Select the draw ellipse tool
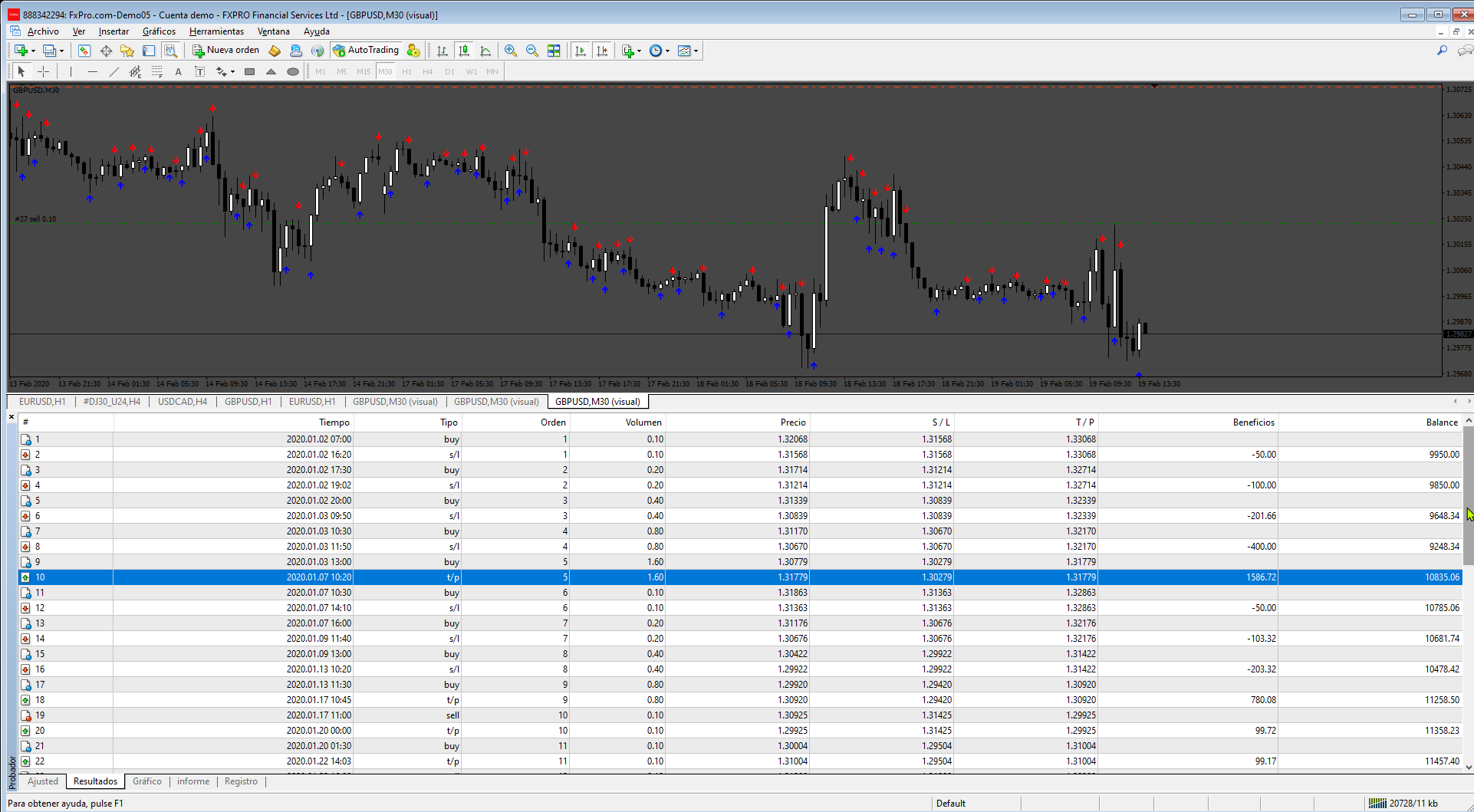The height and width of the screenshot is (812, 1474). tap(292, 72)
